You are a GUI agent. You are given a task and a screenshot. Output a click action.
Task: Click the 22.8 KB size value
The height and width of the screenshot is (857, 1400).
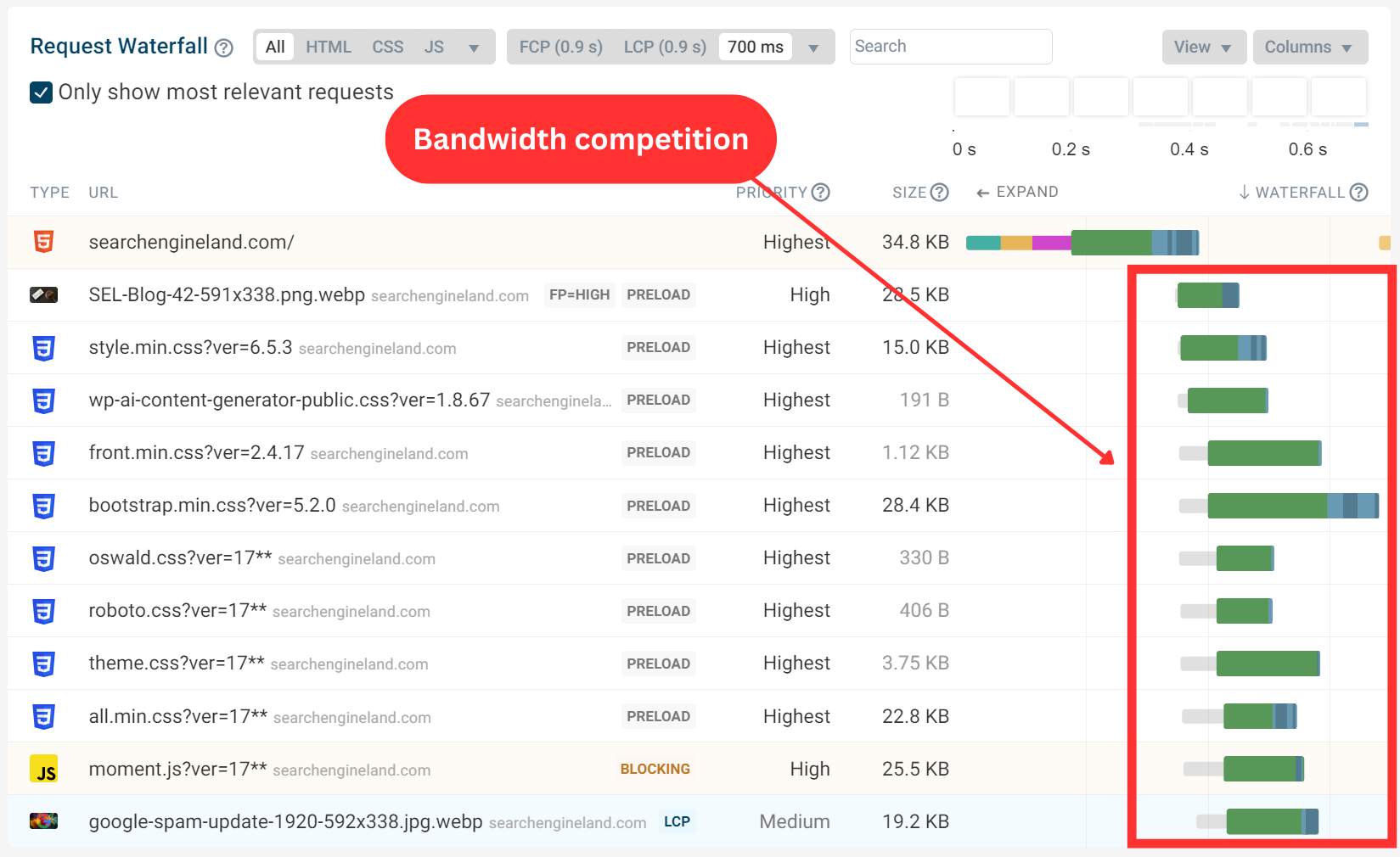click(x=915, y=716)
